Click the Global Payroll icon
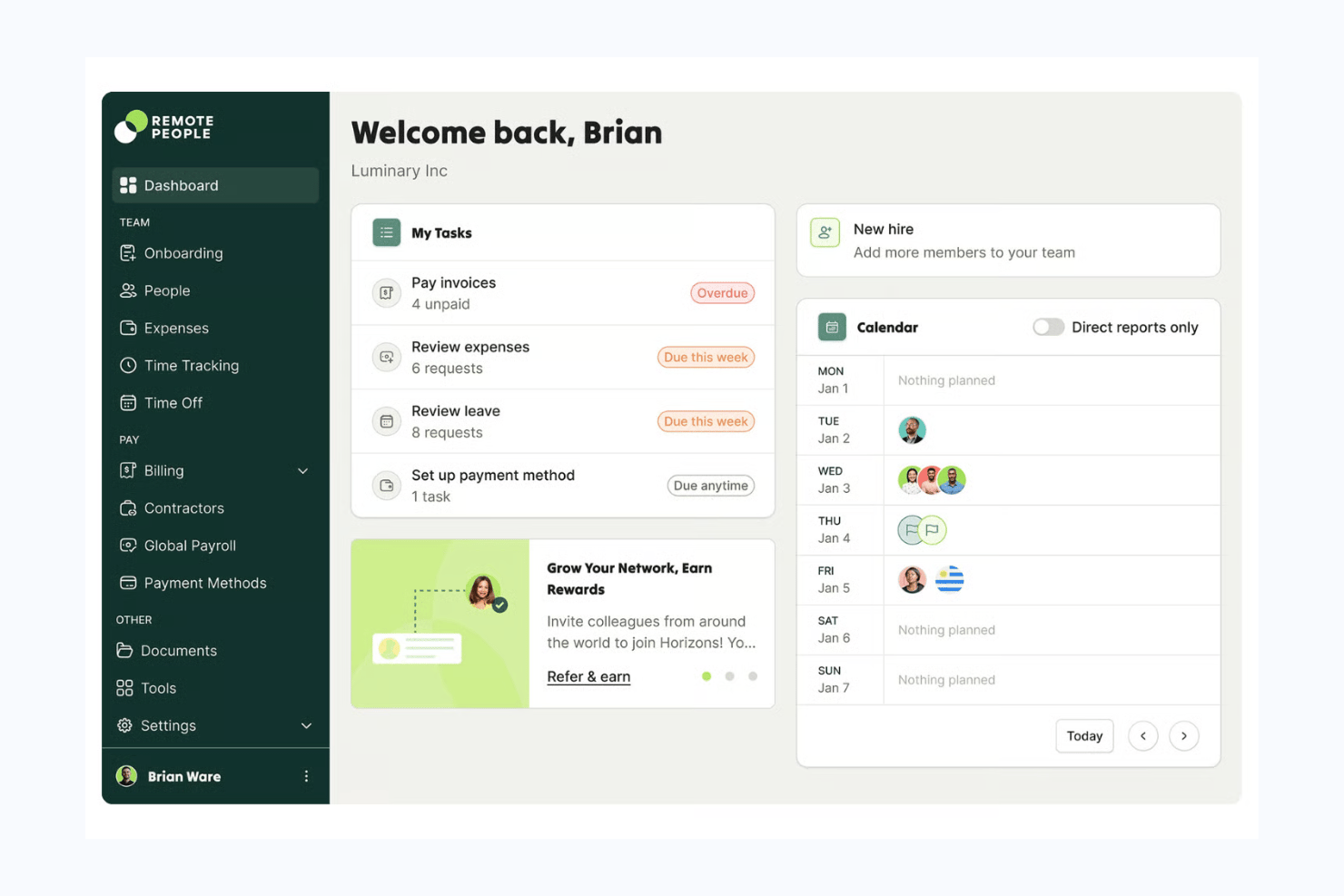Viewport: 1344px width, 896px height. pyautogui.click(x=128, y=546)
